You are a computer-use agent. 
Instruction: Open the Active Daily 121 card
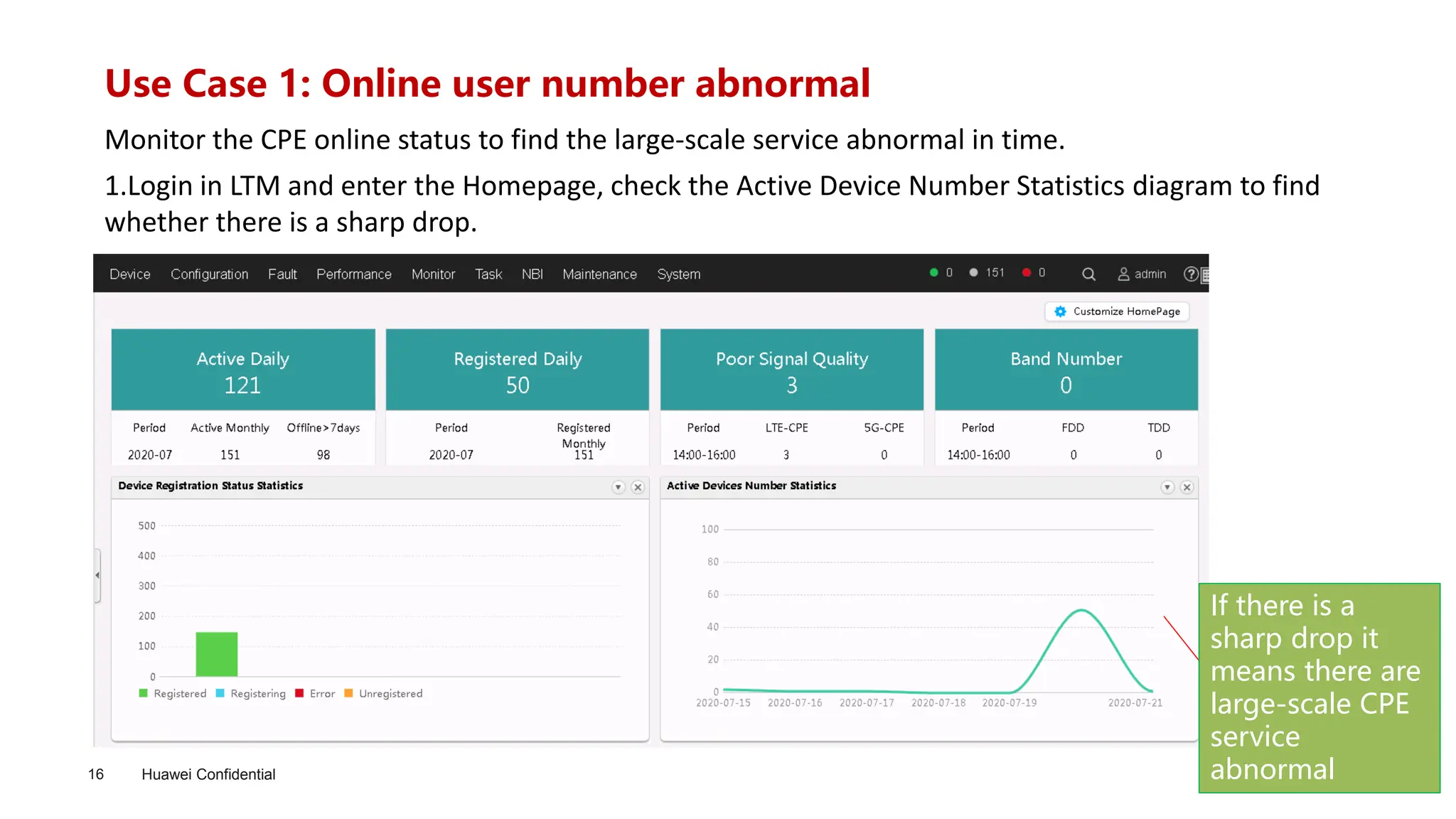[x=243, y=370]
